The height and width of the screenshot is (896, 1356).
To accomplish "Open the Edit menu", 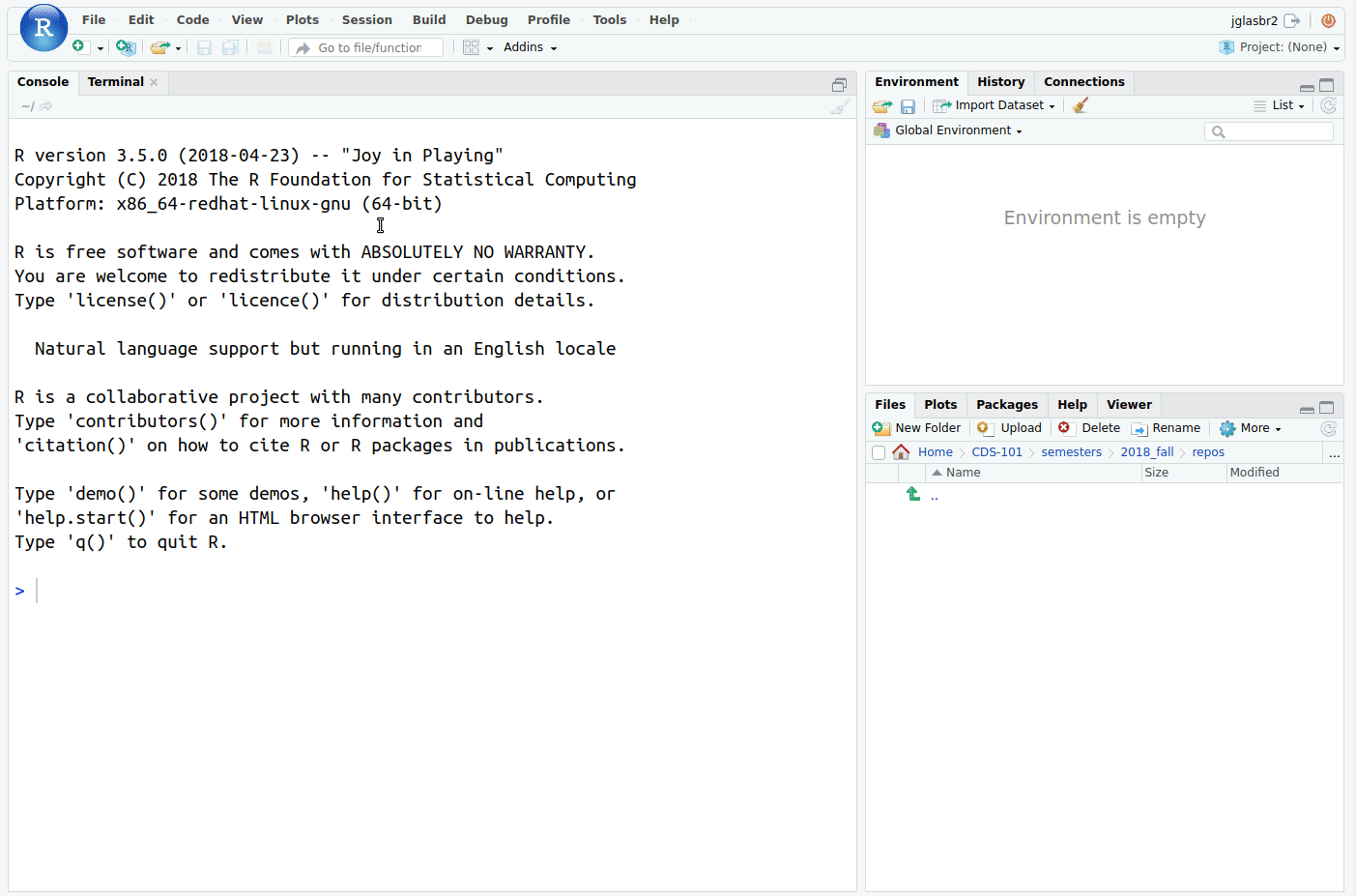I will pyautogui.click(x=141, y=19).
